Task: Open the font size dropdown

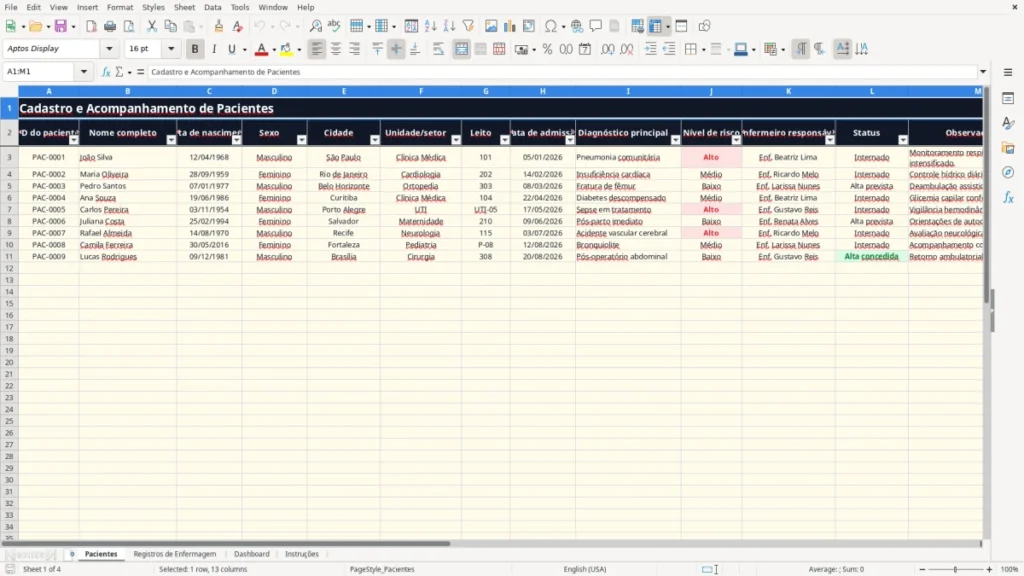Action: [171, 48]
